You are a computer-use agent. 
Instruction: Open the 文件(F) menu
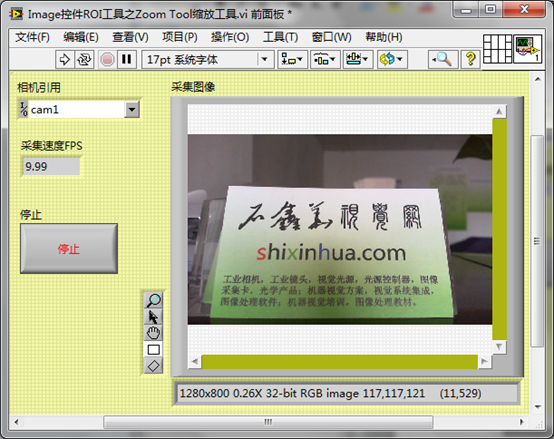click(x=32, y=37)
